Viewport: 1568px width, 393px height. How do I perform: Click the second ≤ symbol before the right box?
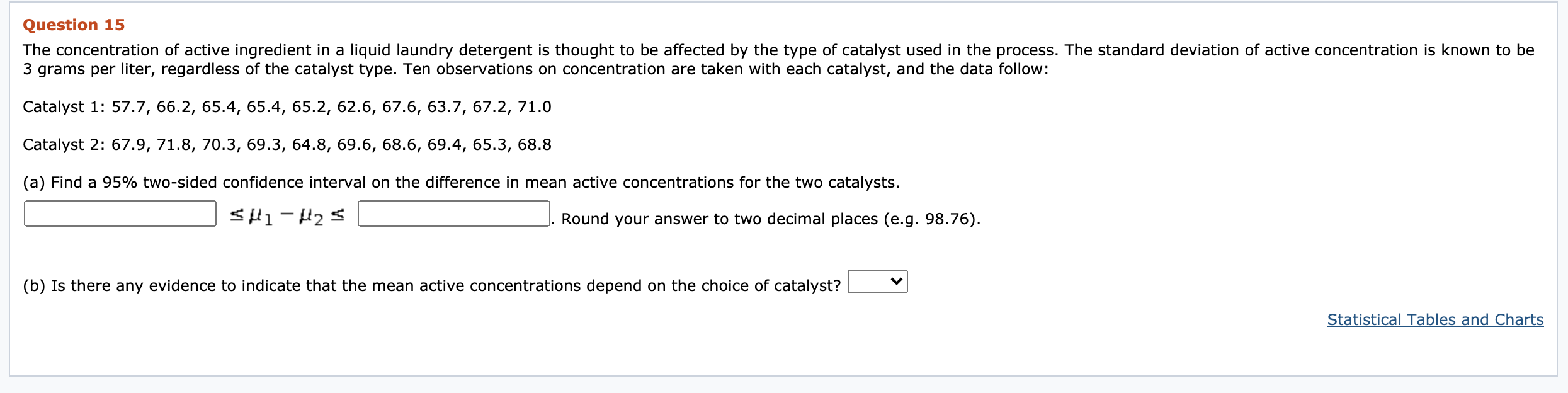point(338,216)
